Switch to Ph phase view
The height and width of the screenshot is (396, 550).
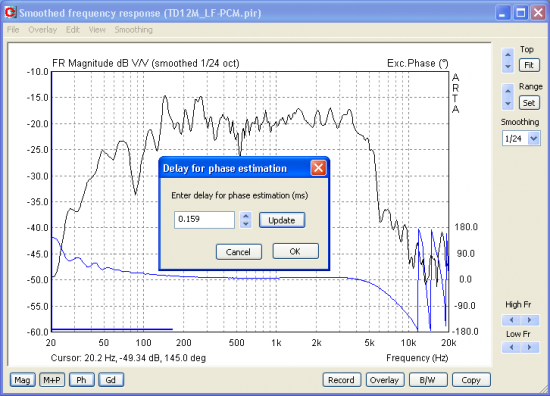pyautogui.click(x=81, y=380)
